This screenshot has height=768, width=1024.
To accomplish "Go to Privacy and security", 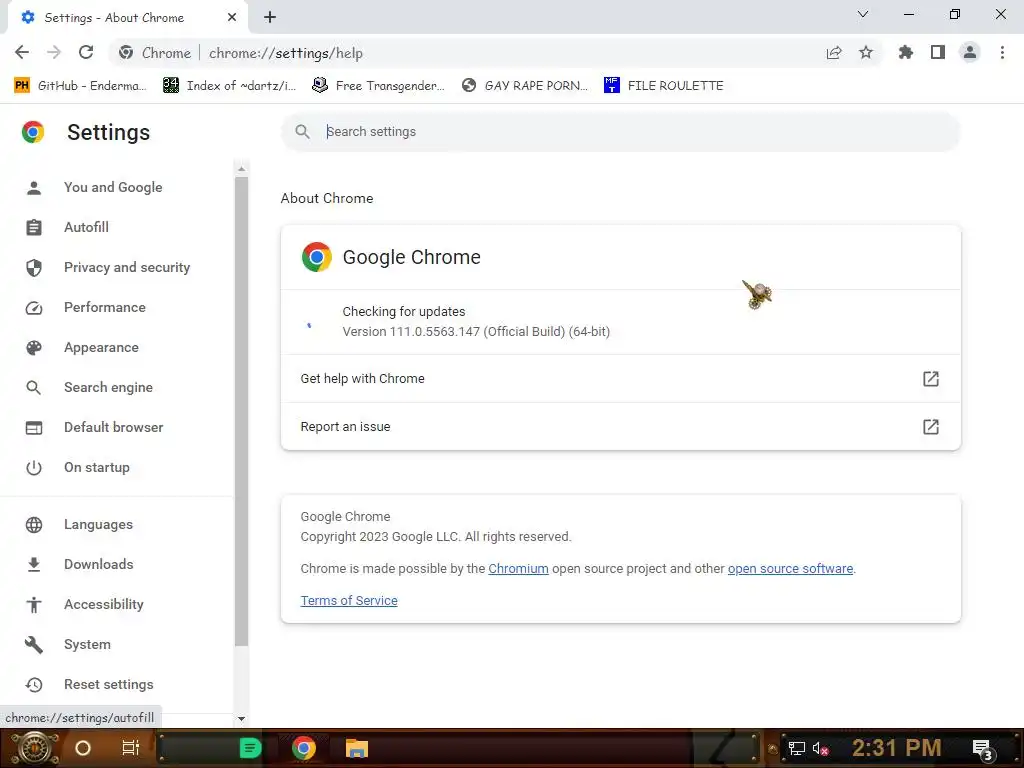I will pyautogui.click(x=127, y=268).
